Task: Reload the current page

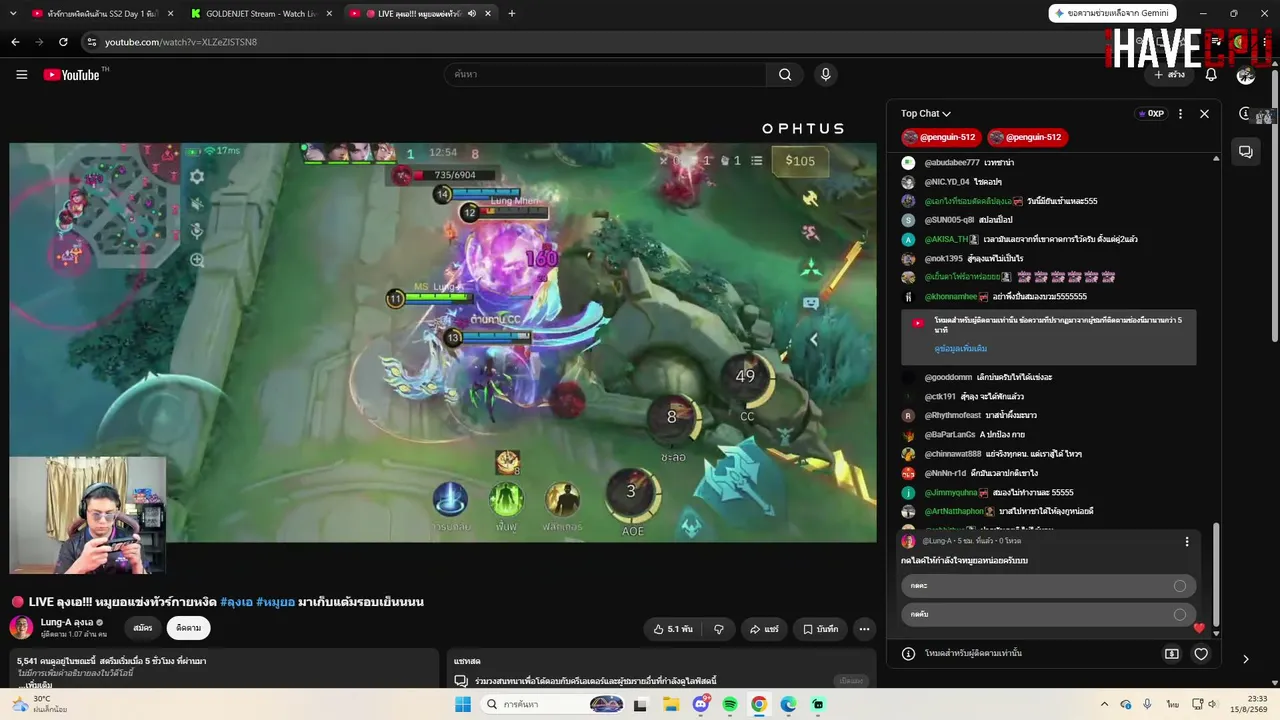Action: 63,42
